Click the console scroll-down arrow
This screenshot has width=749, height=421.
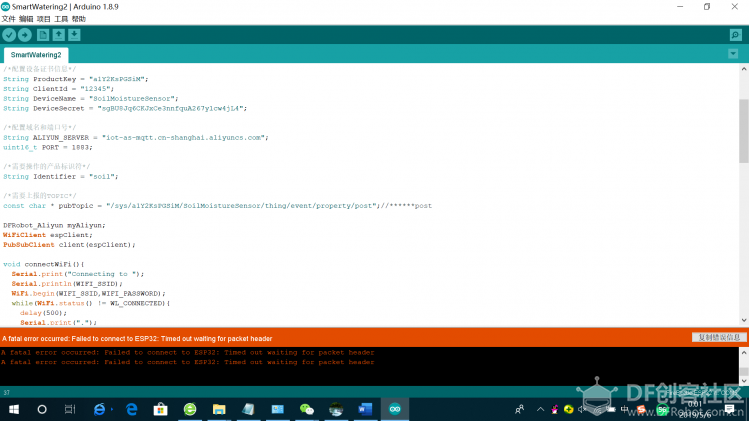(744, 381)
